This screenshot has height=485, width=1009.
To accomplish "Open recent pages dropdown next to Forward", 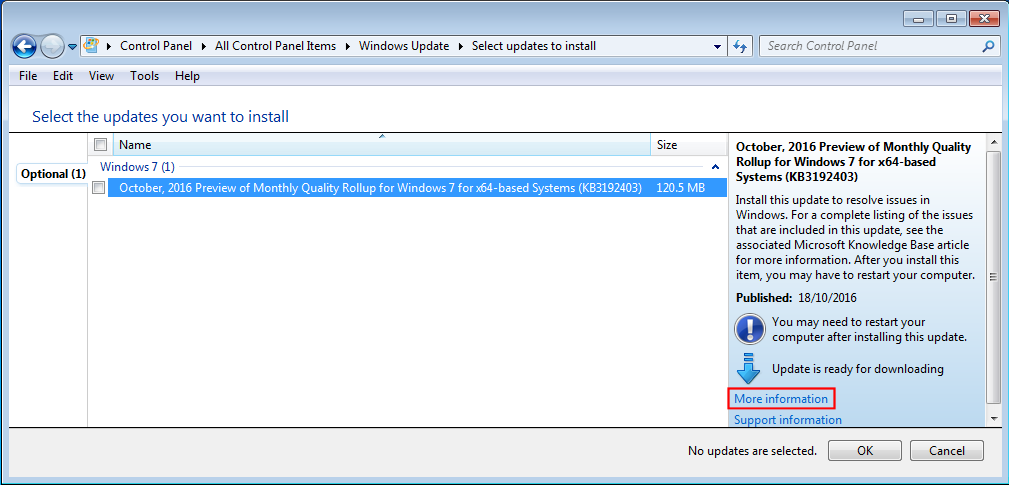I will point(72,47).
